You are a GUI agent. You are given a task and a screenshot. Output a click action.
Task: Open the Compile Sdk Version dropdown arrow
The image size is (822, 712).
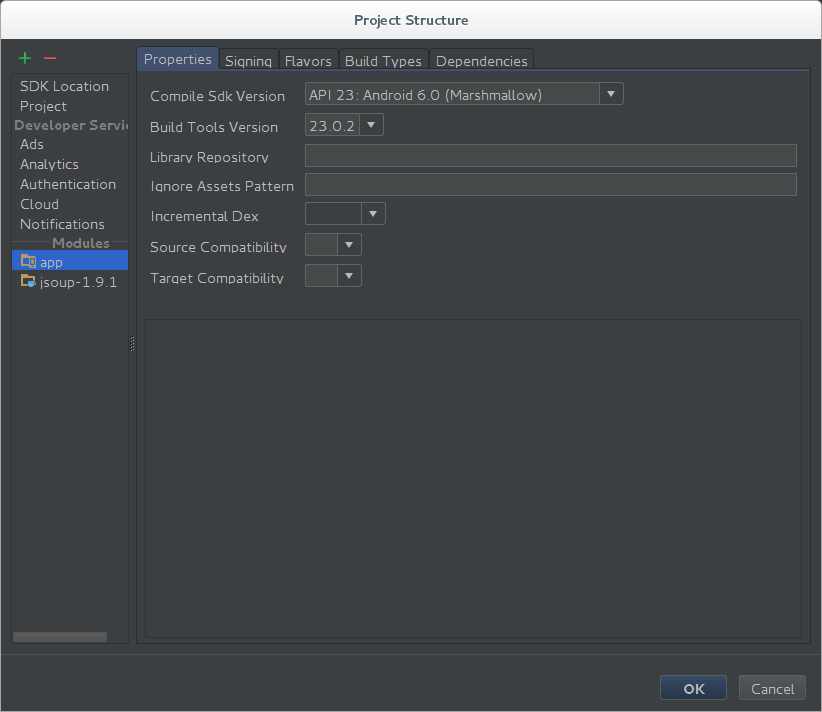(x=611, y=94)
